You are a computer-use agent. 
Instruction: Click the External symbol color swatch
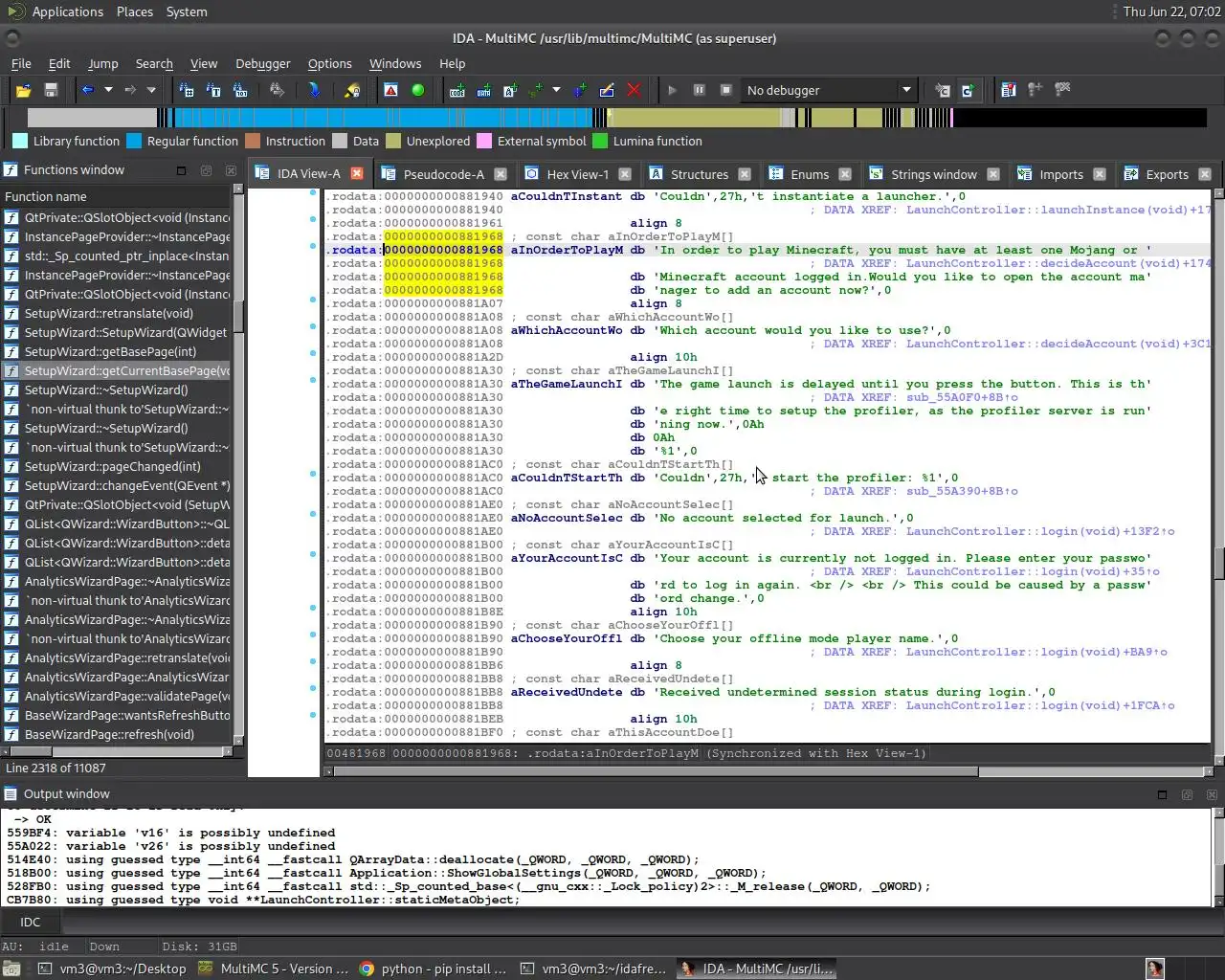484,141
